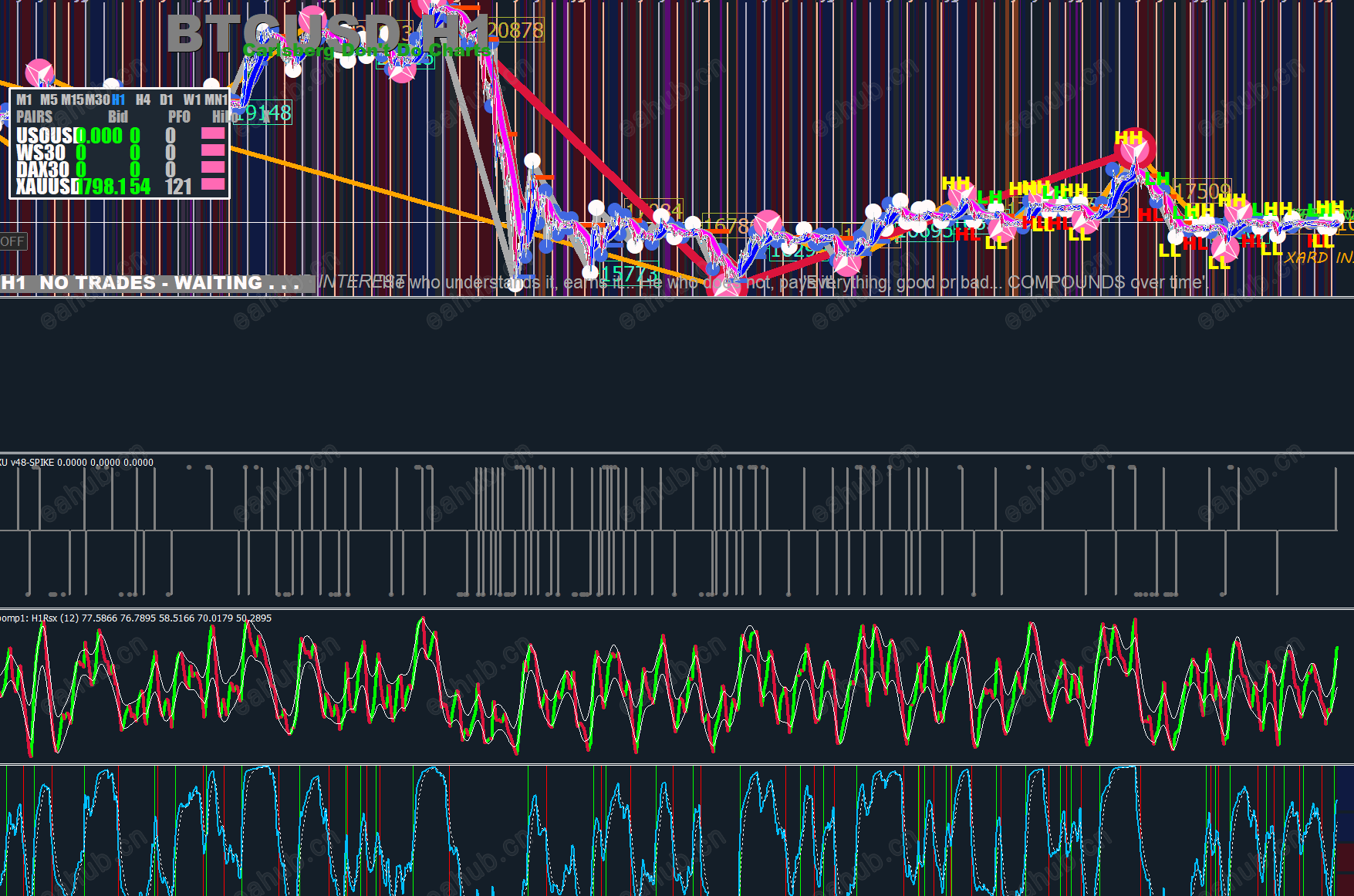
Task: Open the WS30 pair
Action: tap(41, 153)
